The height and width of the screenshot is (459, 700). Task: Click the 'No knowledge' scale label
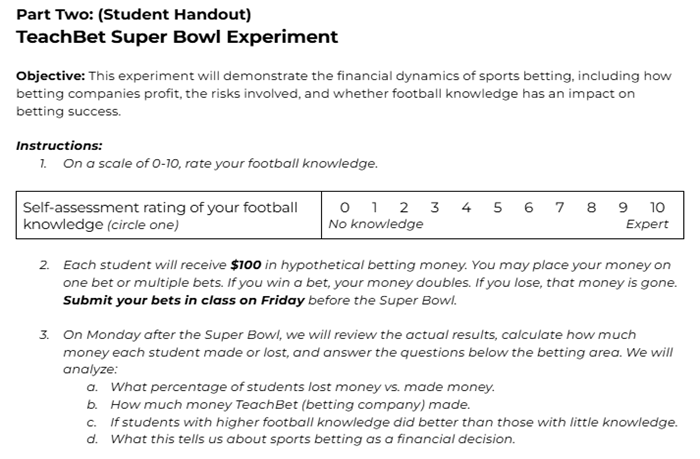click(375, 224)
